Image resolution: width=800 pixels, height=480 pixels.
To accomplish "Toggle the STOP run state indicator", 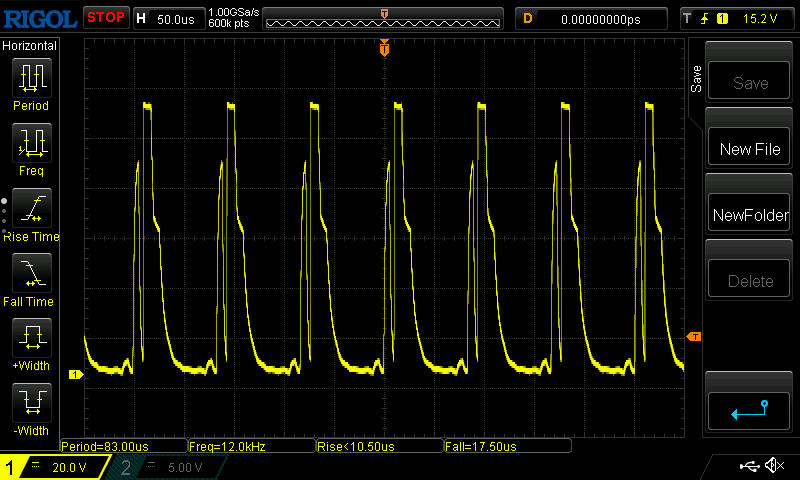I will pyautogui.click(x=105, y=18).
